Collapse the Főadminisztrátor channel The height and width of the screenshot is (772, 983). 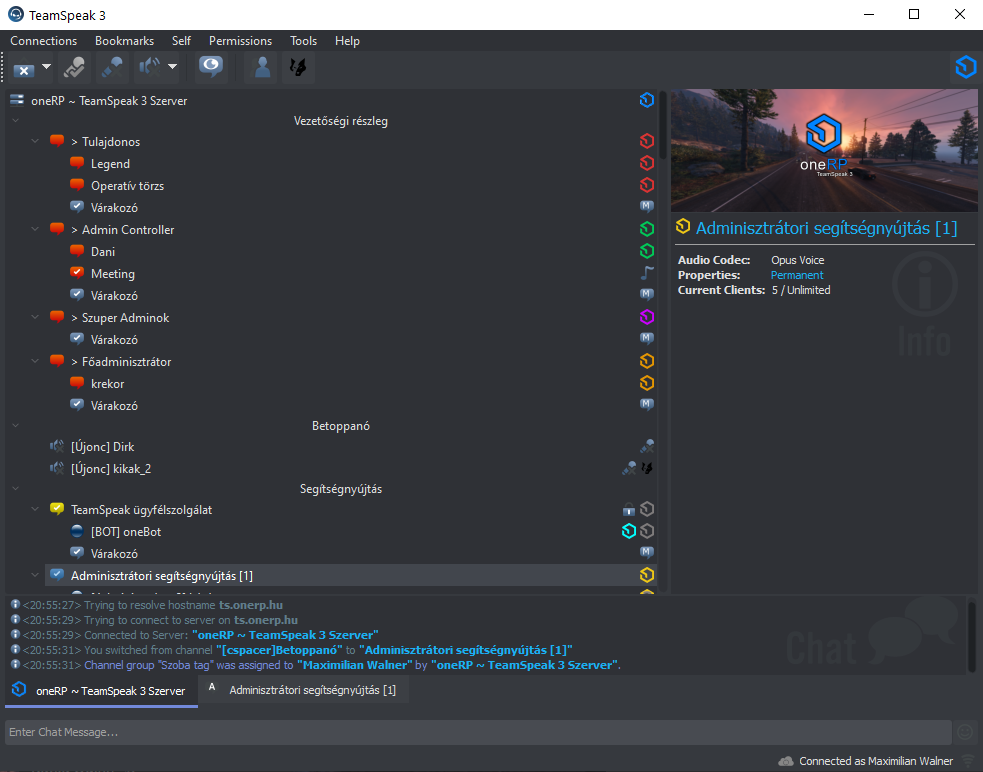click(35, 361)
